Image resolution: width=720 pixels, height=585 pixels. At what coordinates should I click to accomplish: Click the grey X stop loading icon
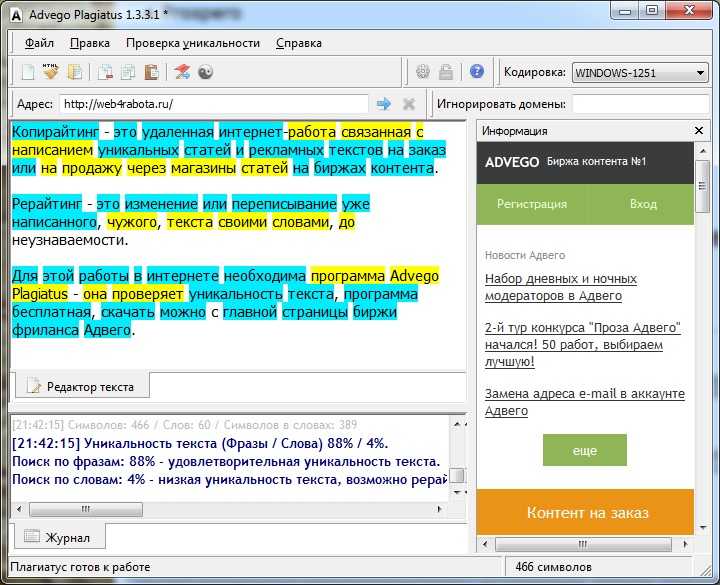pos(409,104)
